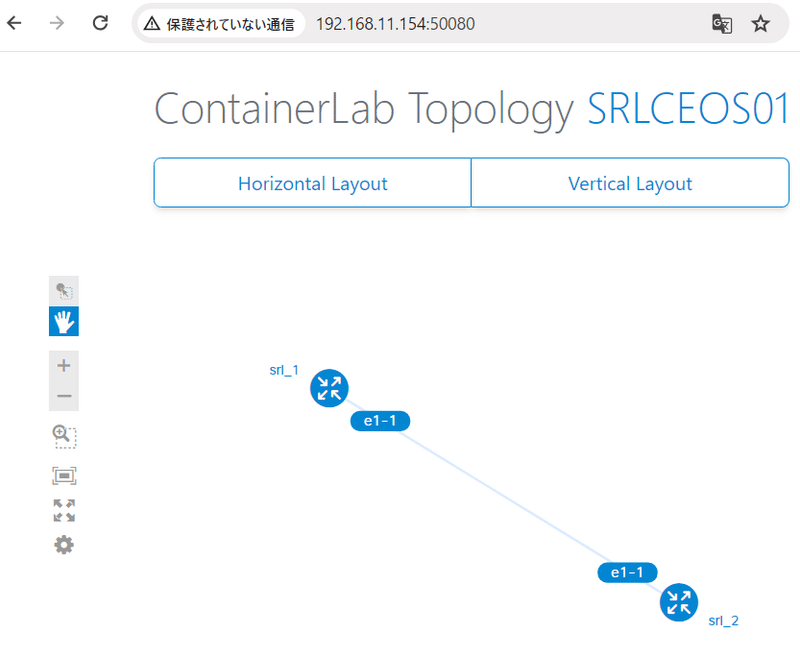Select the srl_2 router node

[679, 603]
